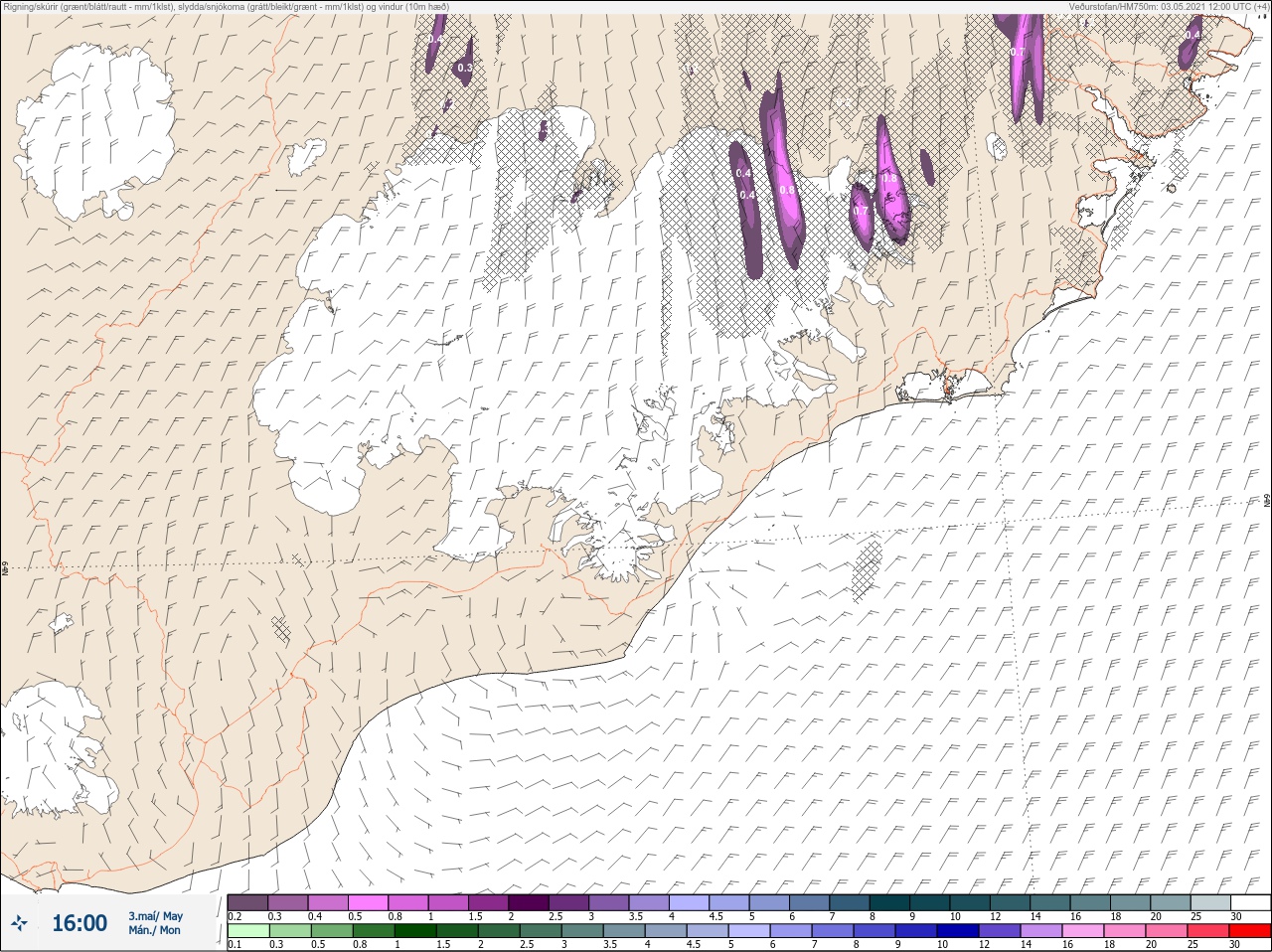Click the weekday text 'Mán./ Mon'
The image size is (1272, 952).
pos(155,931)
